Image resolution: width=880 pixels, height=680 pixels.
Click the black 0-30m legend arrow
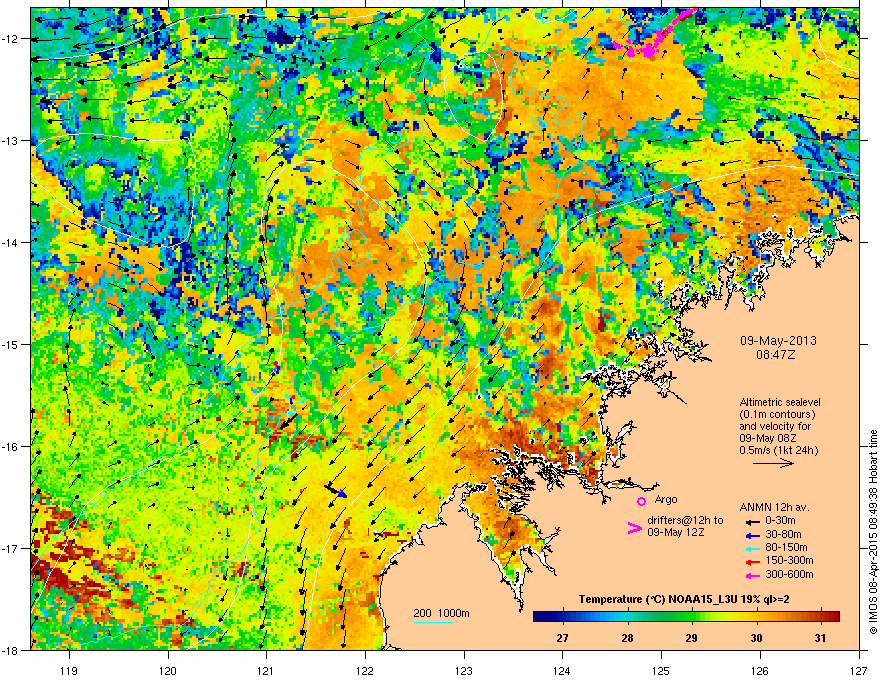[754, 521]
